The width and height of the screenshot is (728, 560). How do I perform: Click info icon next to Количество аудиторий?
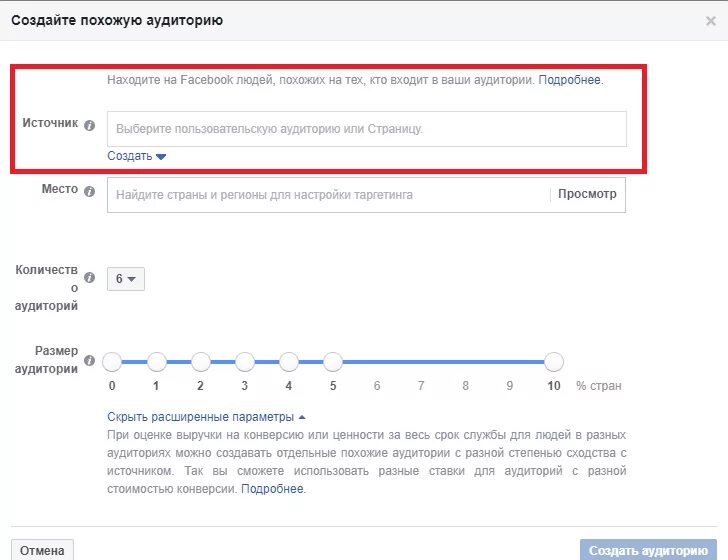(x=90, y=277)
